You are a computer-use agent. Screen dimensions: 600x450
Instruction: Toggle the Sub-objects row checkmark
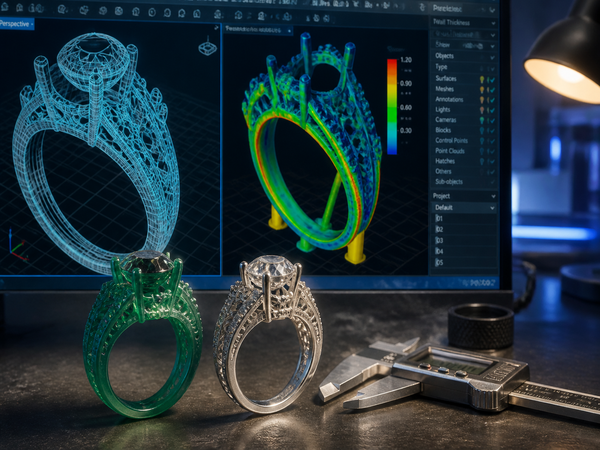(492, 182)
